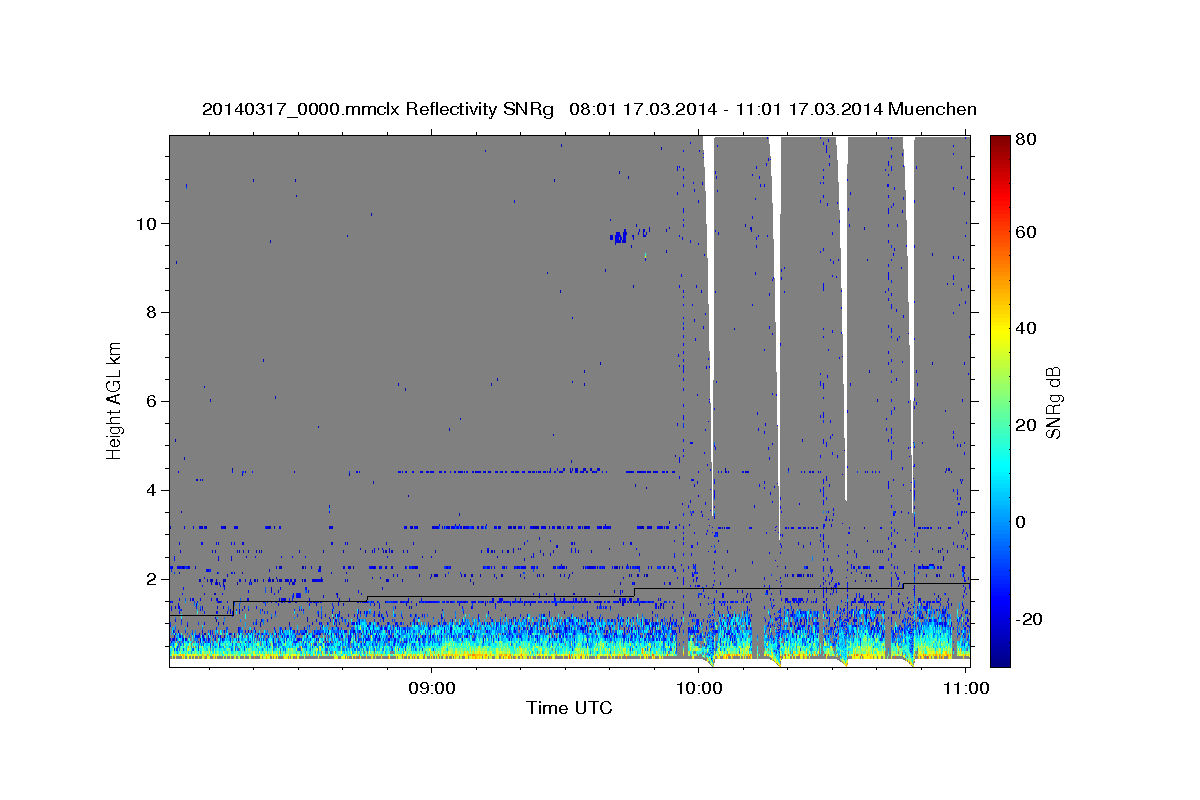Click the dark red top of the colorbar
This screenshot has height=800, width=1200.
click(1000, 145)
